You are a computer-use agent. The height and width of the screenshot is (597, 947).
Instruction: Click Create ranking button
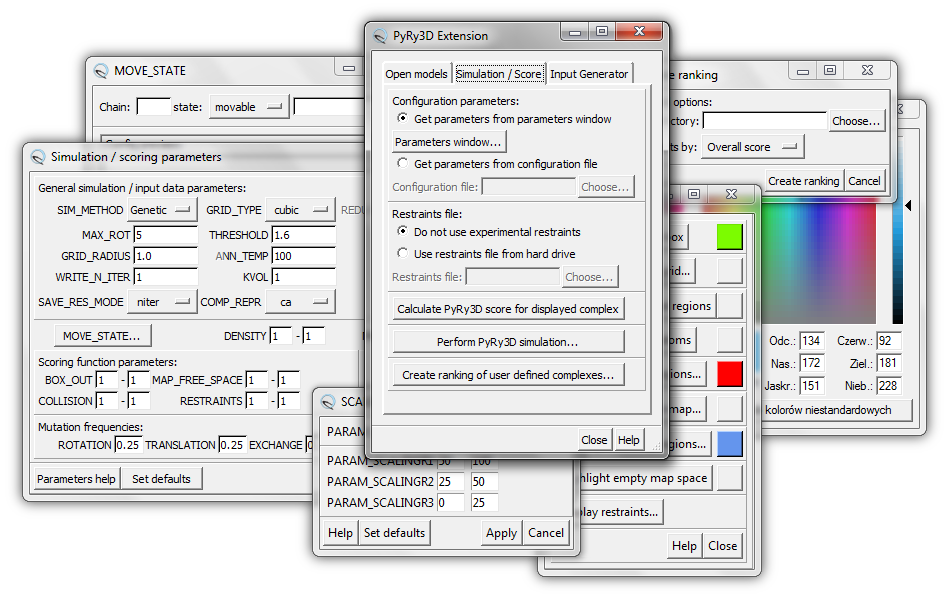[x=803, y=181]
